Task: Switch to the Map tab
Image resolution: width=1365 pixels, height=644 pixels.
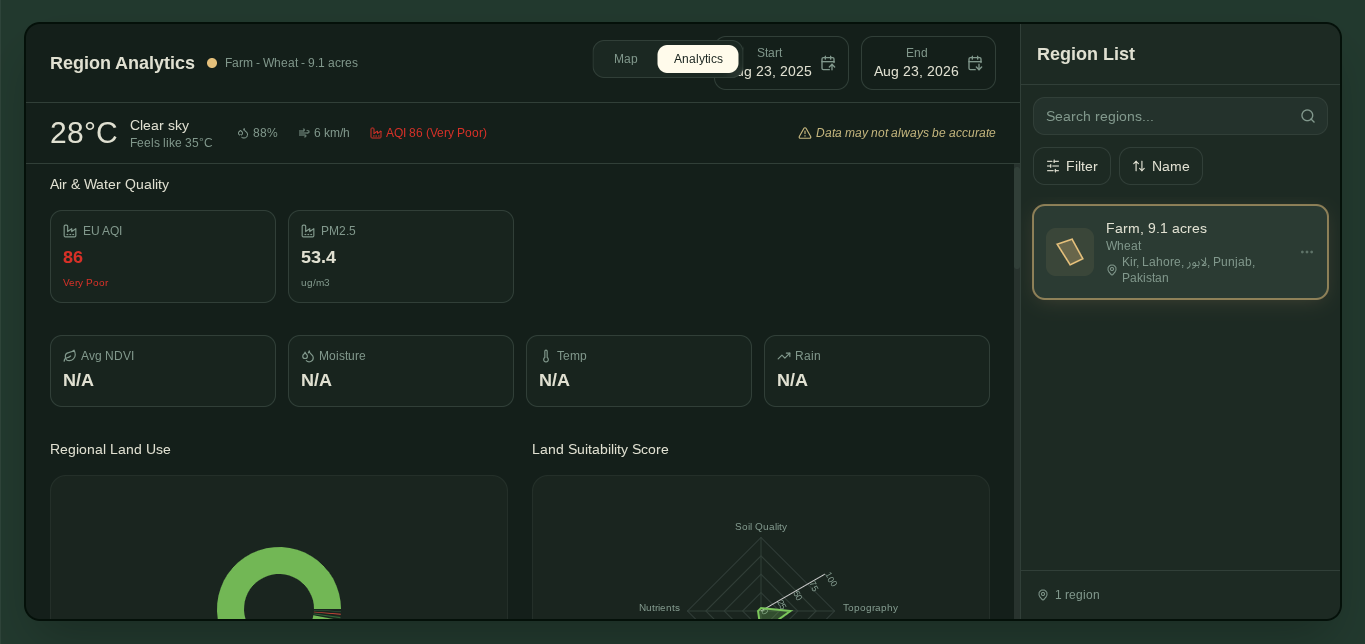Action: (626, 59)
